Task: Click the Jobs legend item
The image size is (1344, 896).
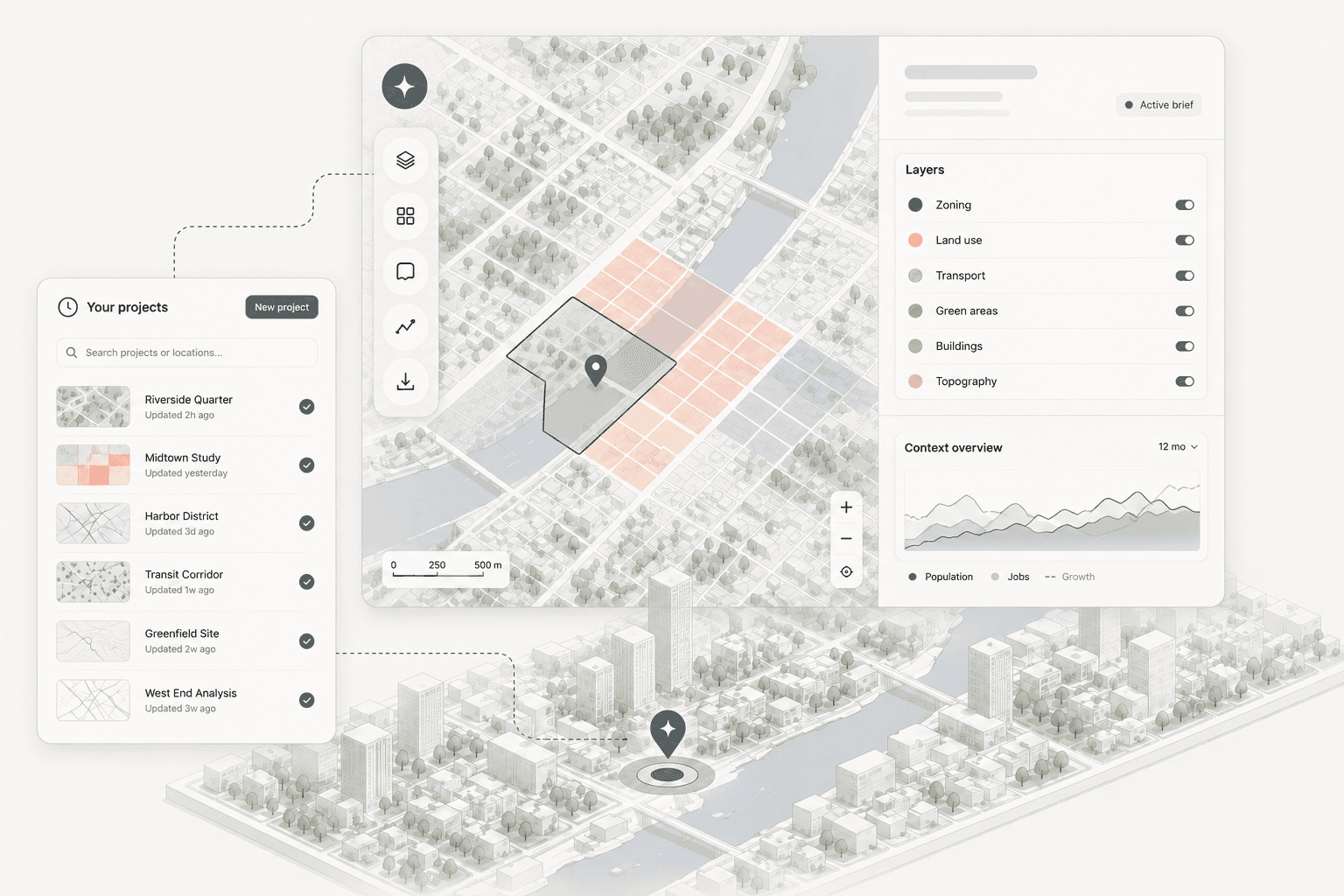Action: click(1010, 577)
